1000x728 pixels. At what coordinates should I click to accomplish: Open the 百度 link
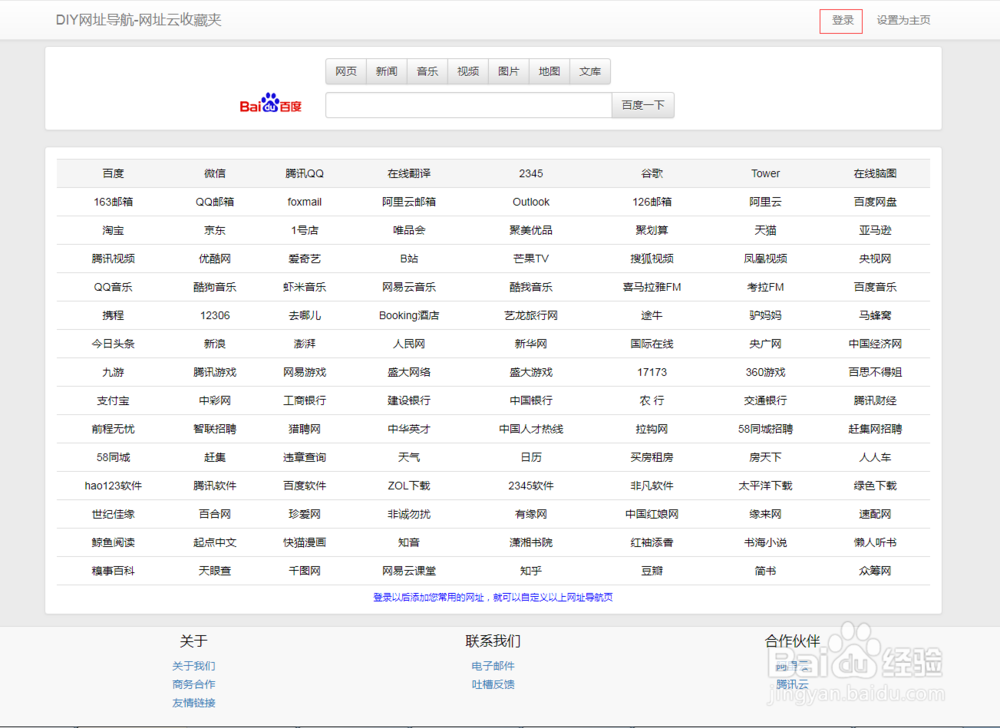point(113,173)
